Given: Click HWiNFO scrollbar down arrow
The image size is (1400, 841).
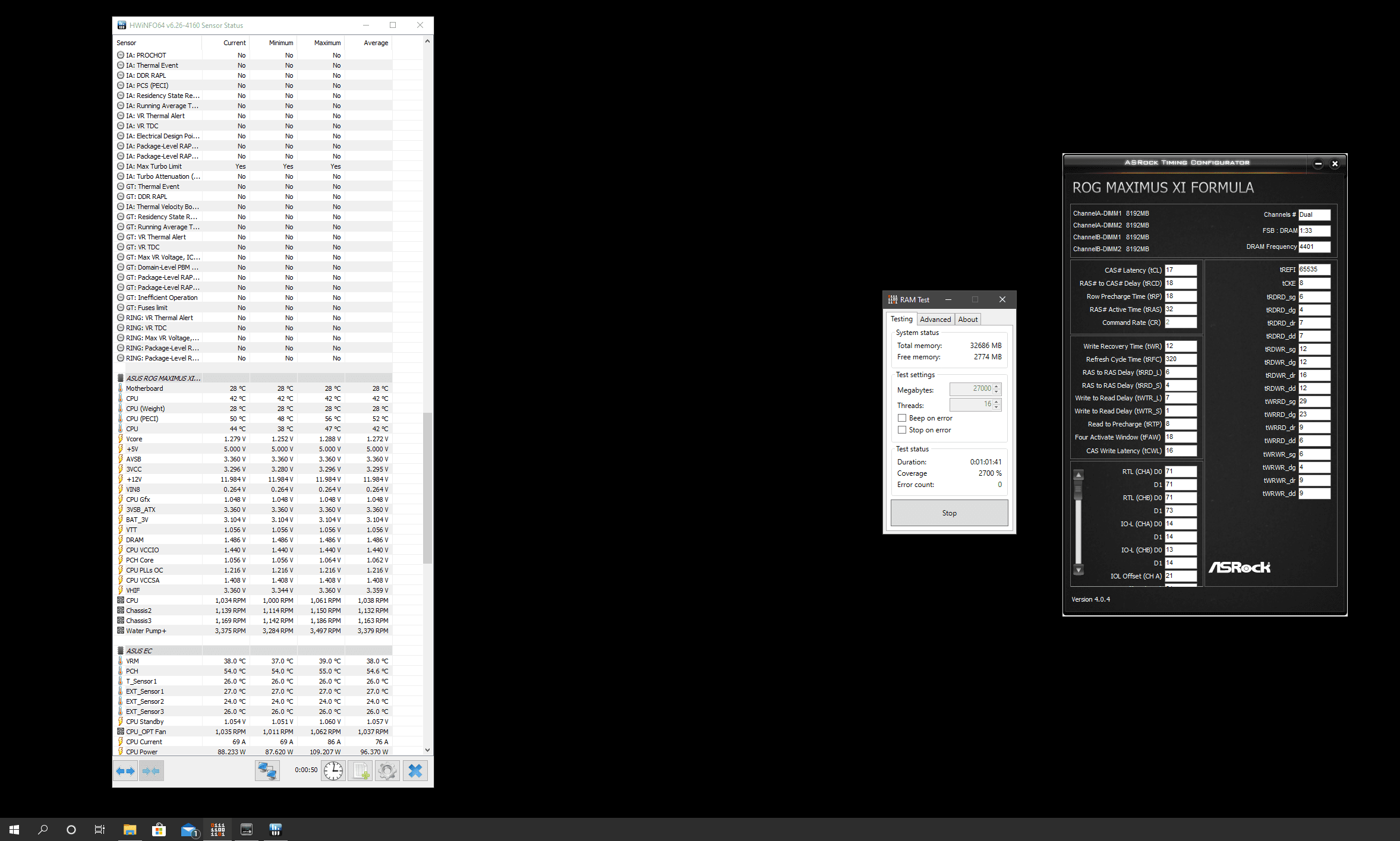Looking at the screenshot, I should click(427, 750).
